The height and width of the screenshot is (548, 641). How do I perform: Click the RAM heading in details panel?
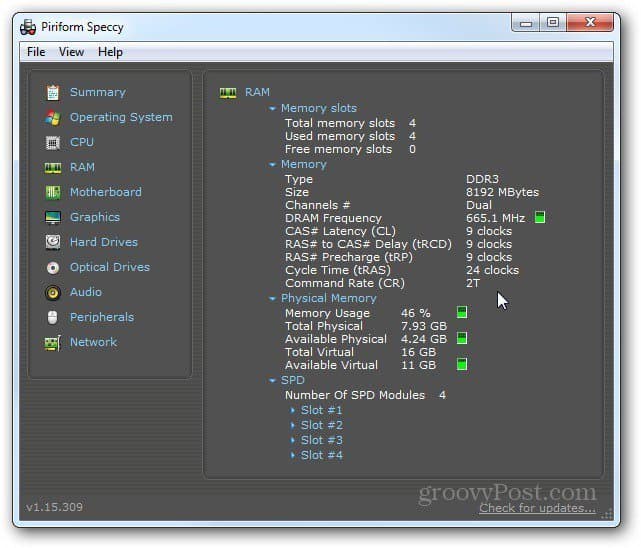tap(257, 92)
